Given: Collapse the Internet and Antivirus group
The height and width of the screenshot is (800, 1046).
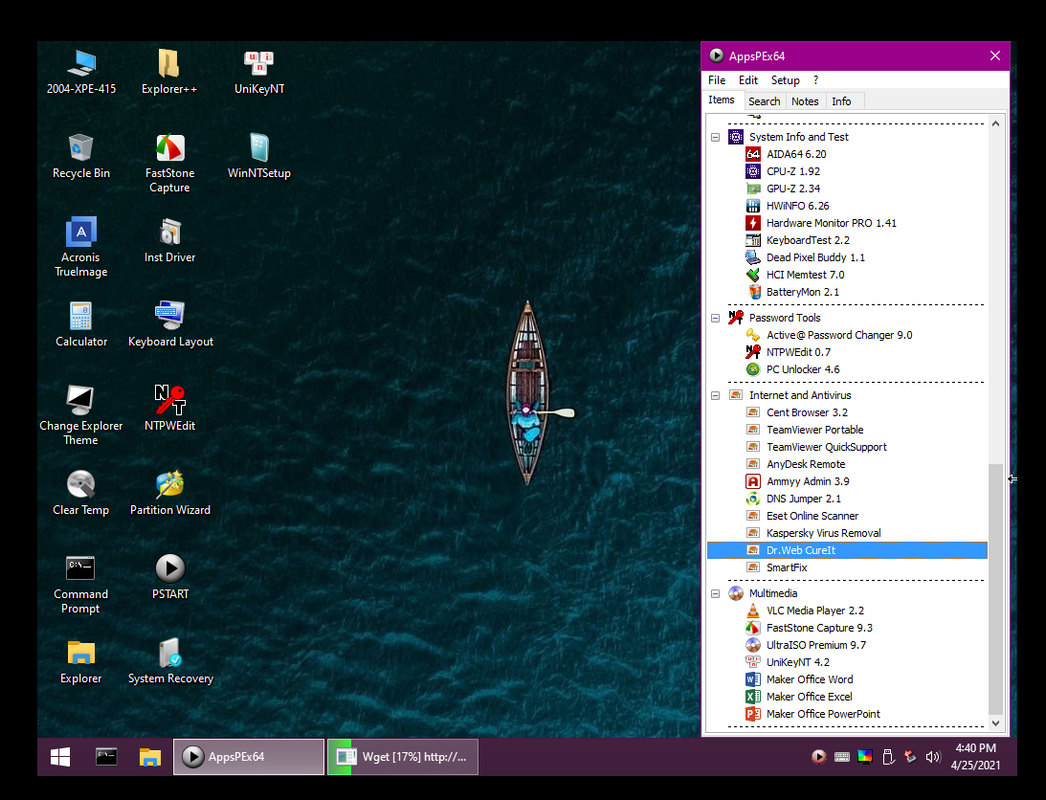Looking at the screenshot, I should [x=715, y=396].
